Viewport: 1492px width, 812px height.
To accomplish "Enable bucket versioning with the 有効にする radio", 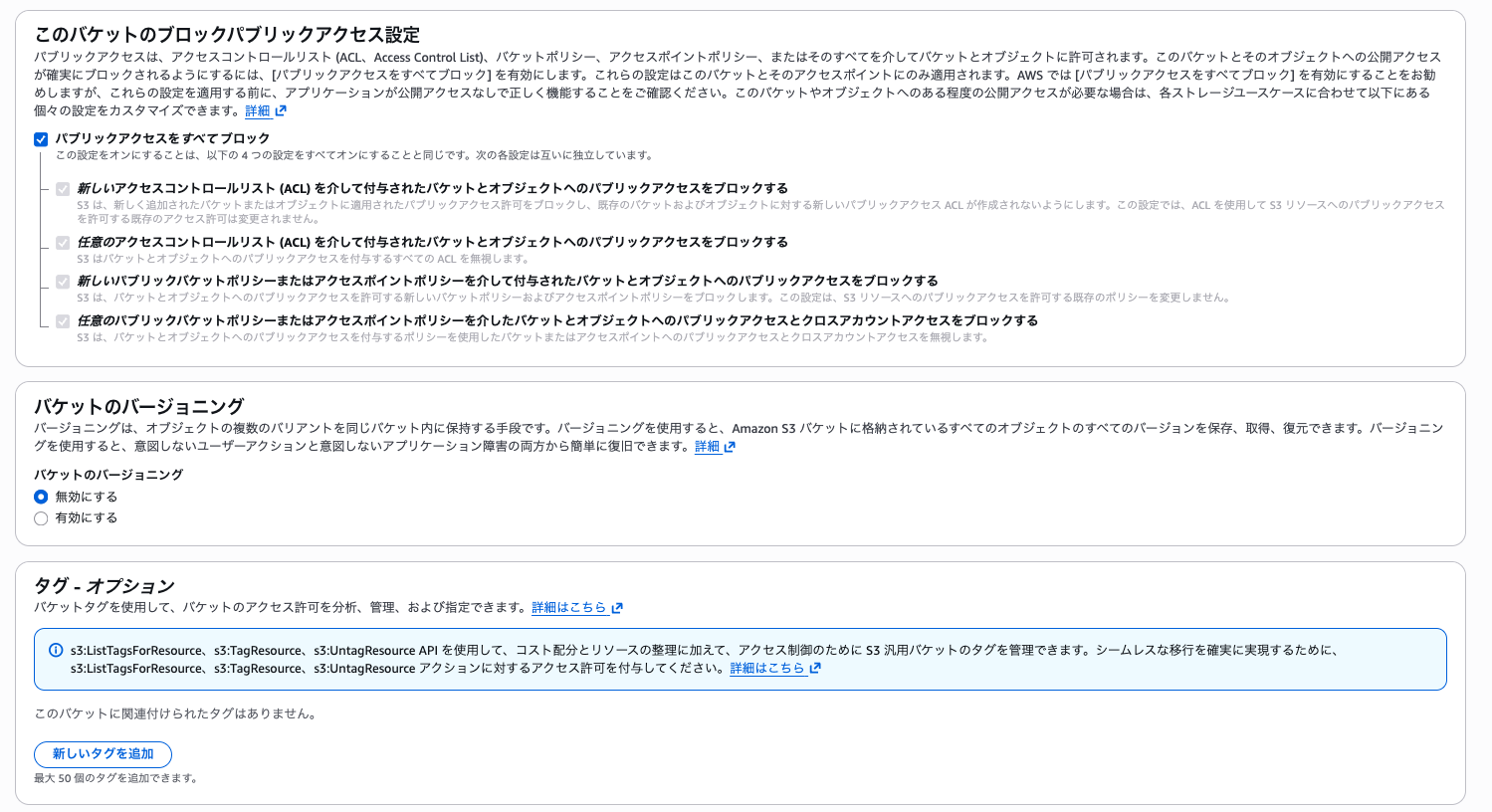I will pos(41,517).
